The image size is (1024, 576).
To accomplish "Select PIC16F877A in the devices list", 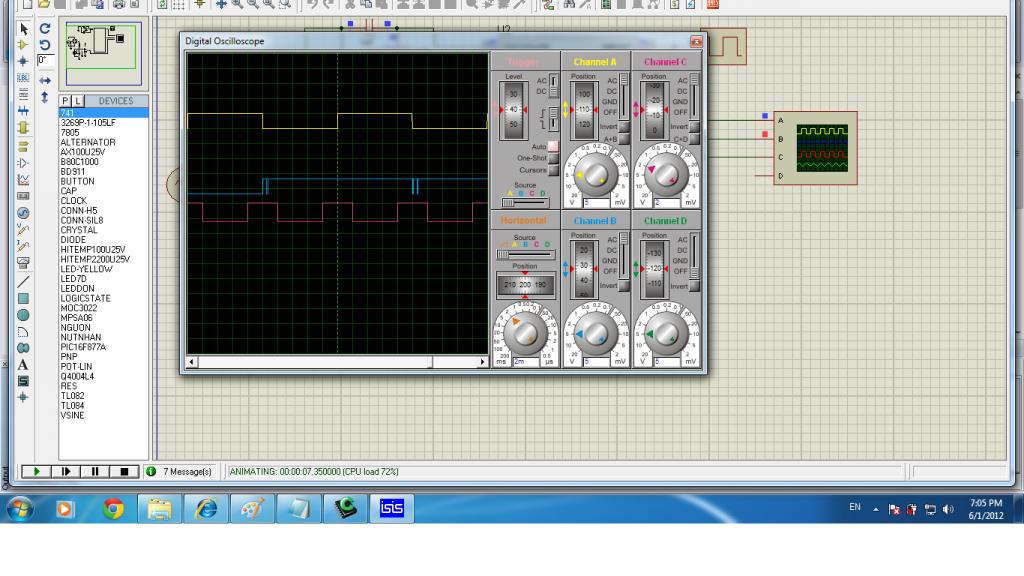I will click(83, 347).
